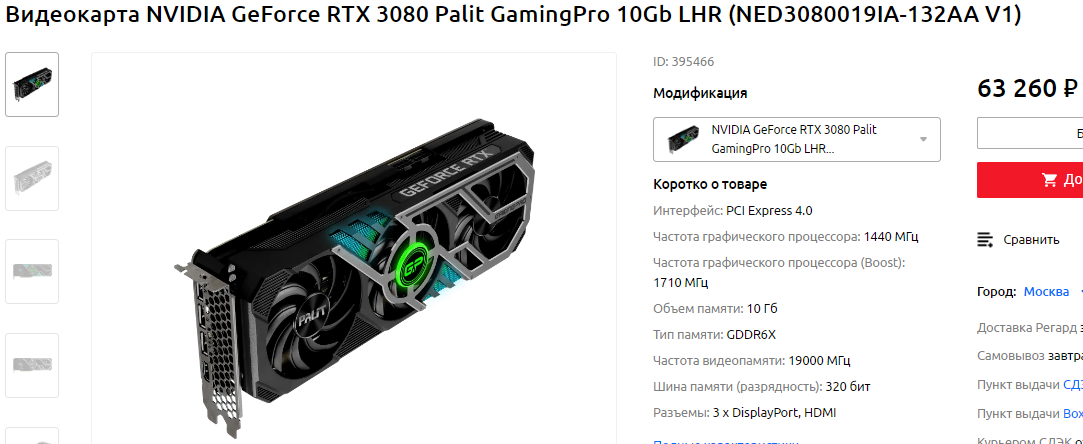Click the product title heading

[x=512, y=15]
